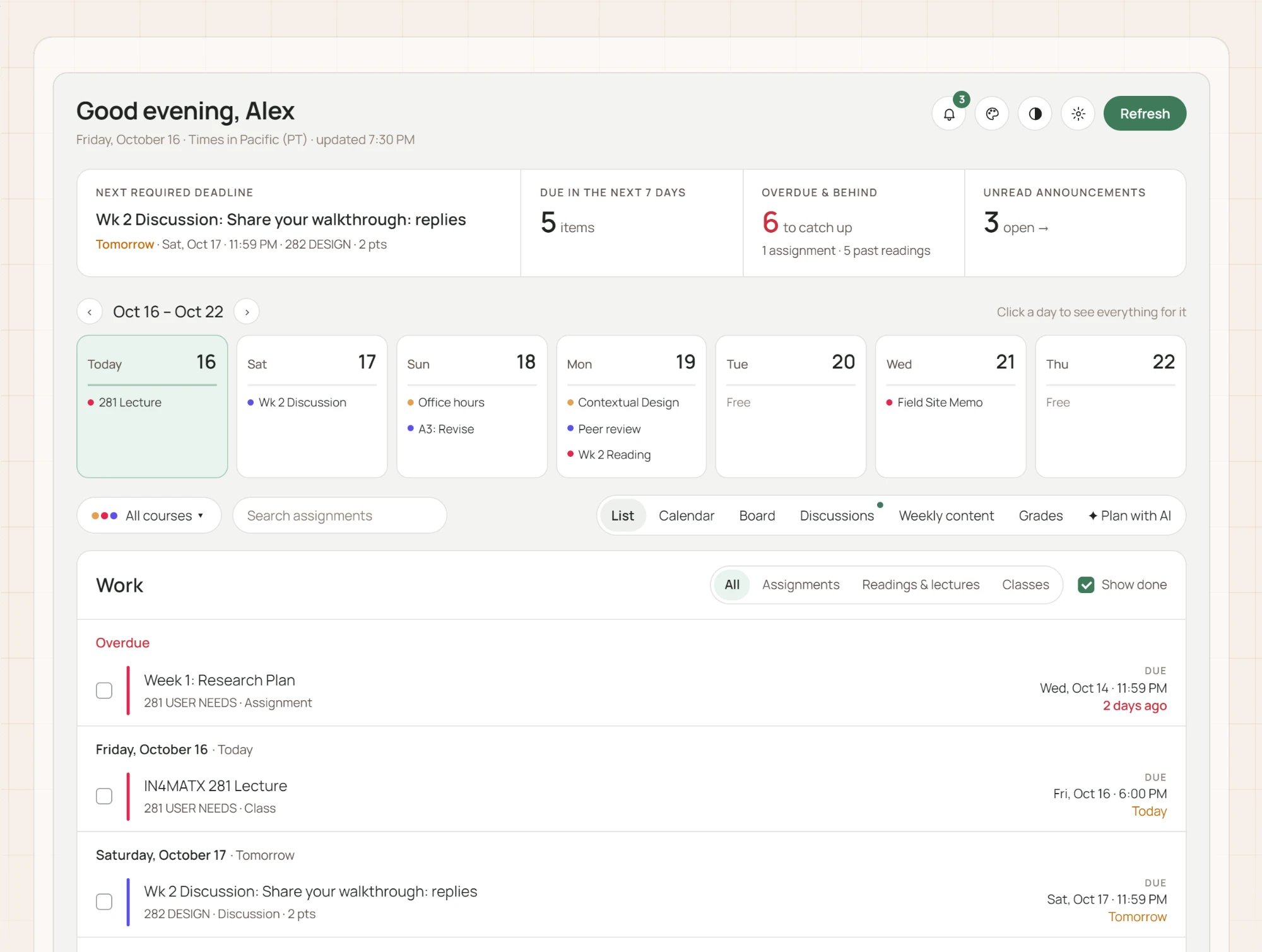
Task: Click the A3: Revise entry
Action: point(440,429)
